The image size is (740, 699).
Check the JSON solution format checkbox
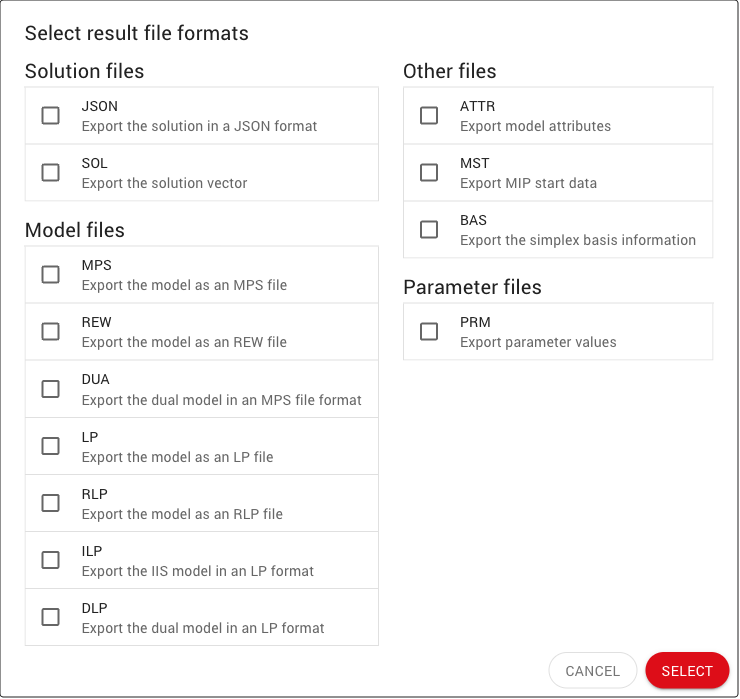click(51, 116)
